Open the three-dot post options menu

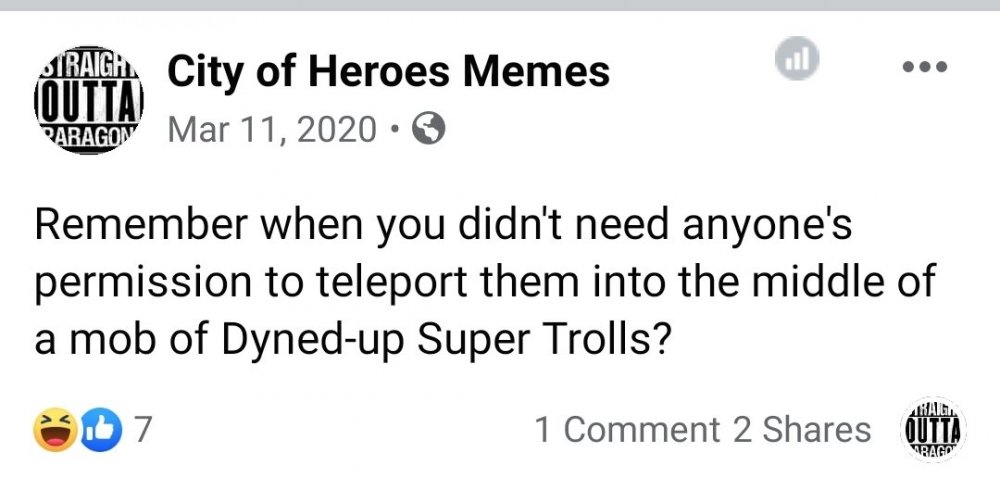[923, 67]
